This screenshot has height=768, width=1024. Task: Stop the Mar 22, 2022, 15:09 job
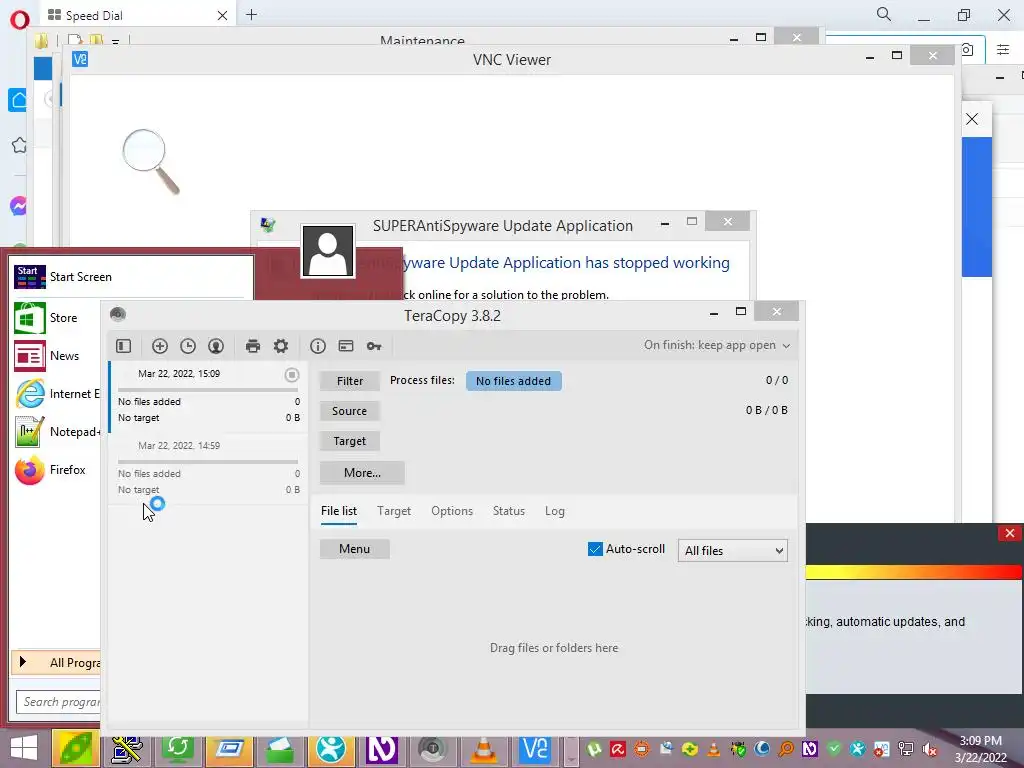pyautogui.click(x=292, y=375)
